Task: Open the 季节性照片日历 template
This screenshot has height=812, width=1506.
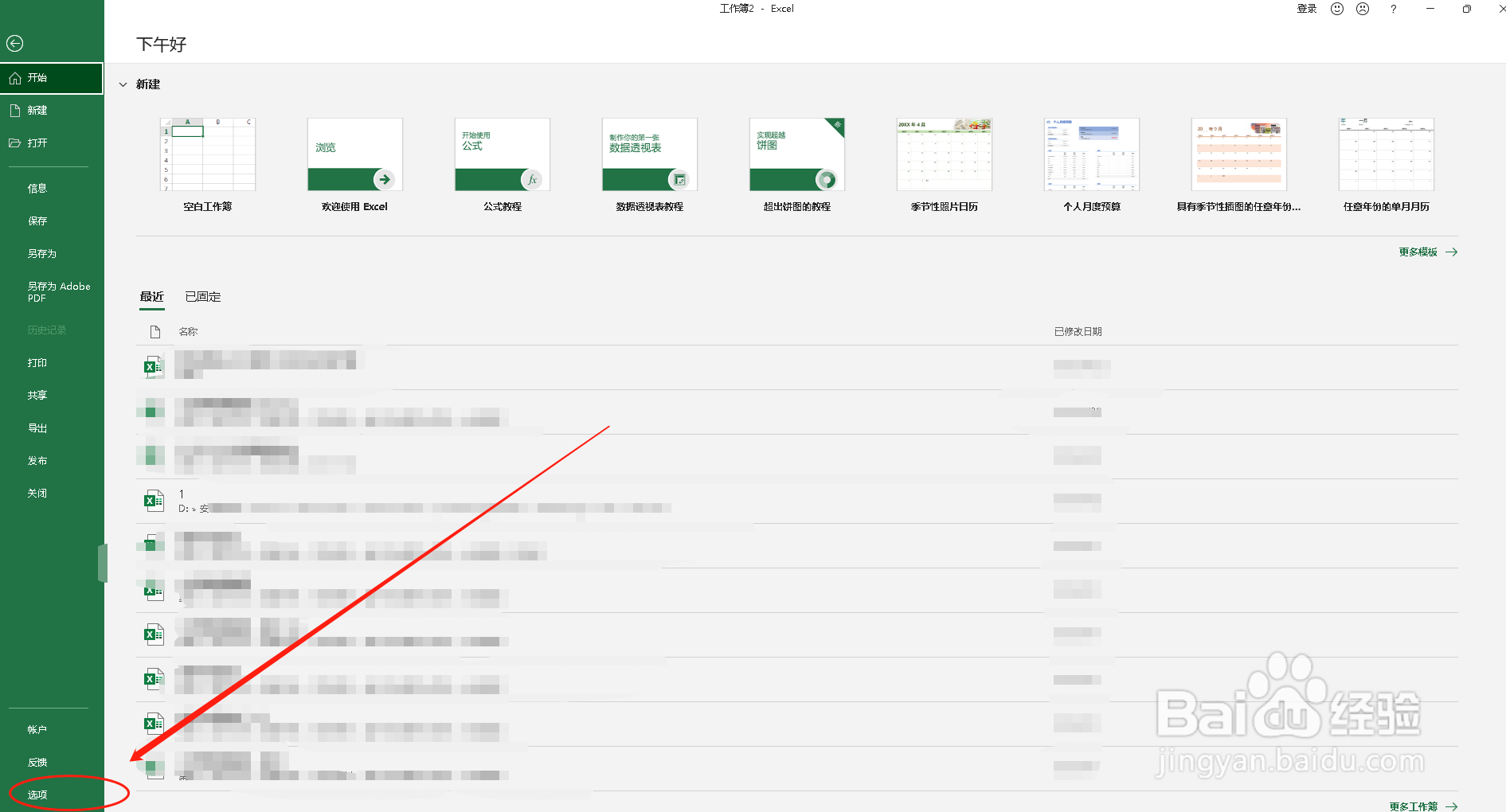Action: point(945,154)
